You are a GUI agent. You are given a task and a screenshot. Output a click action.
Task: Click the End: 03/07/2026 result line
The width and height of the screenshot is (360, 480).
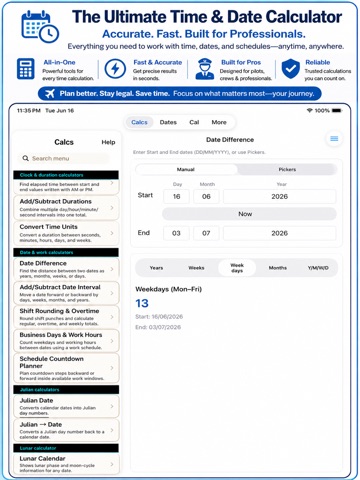pyautogui.click(x=158, y=327)
